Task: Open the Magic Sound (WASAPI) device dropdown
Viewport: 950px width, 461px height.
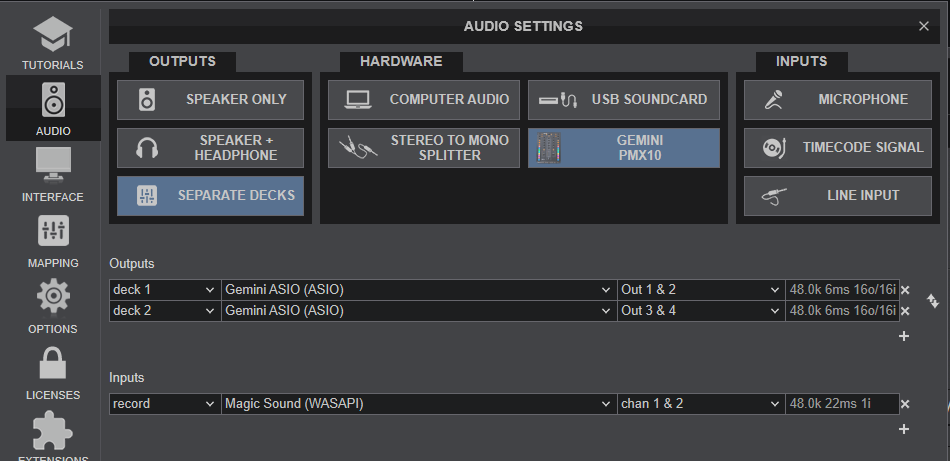Action: pyautogui.click(x=418, y=404)
